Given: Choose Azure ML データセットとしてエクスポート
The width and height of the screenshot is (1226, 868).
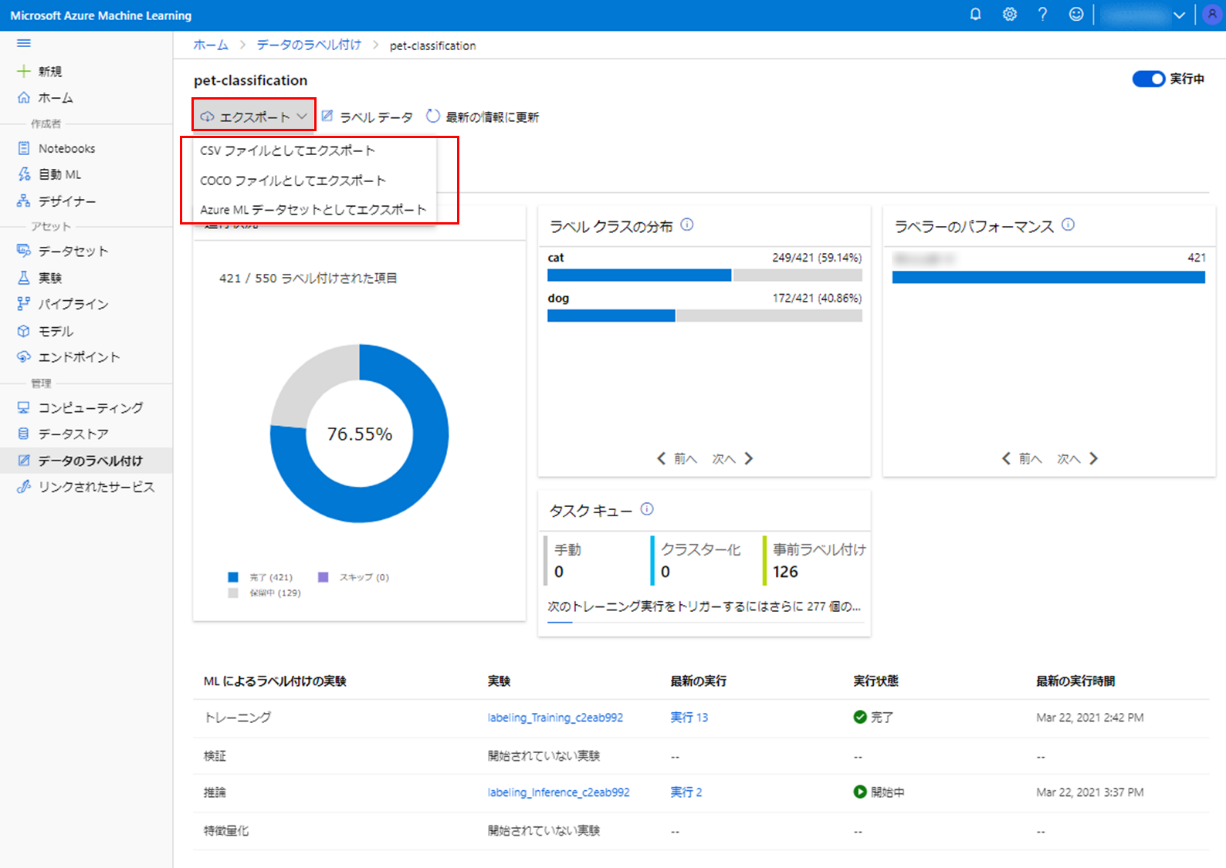Looking at the screenshot, I should [x=313, y=210].
